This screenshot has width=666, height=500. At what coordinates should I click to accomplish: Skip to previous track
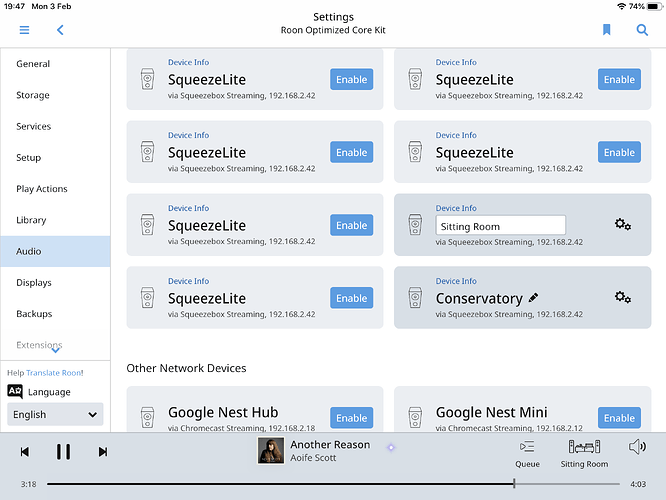[25, 452]
